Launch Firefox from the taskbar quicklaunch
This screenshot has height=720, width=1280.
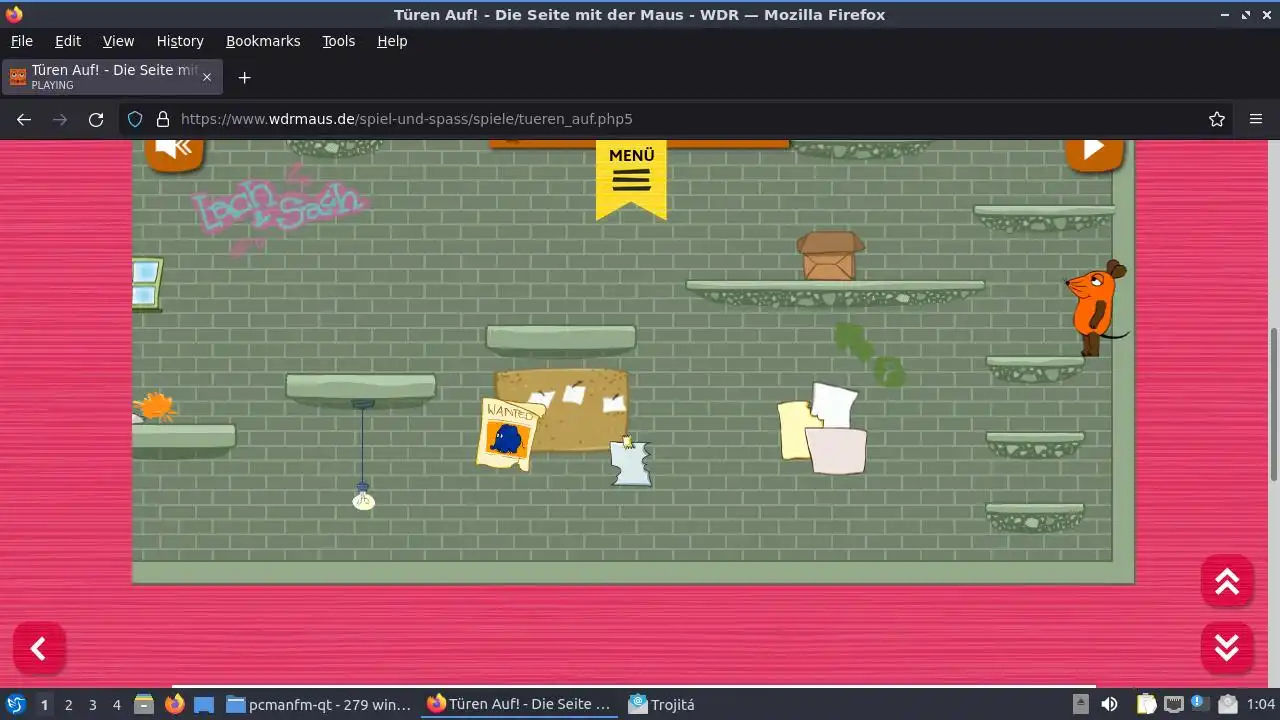[x=174, y=705]
